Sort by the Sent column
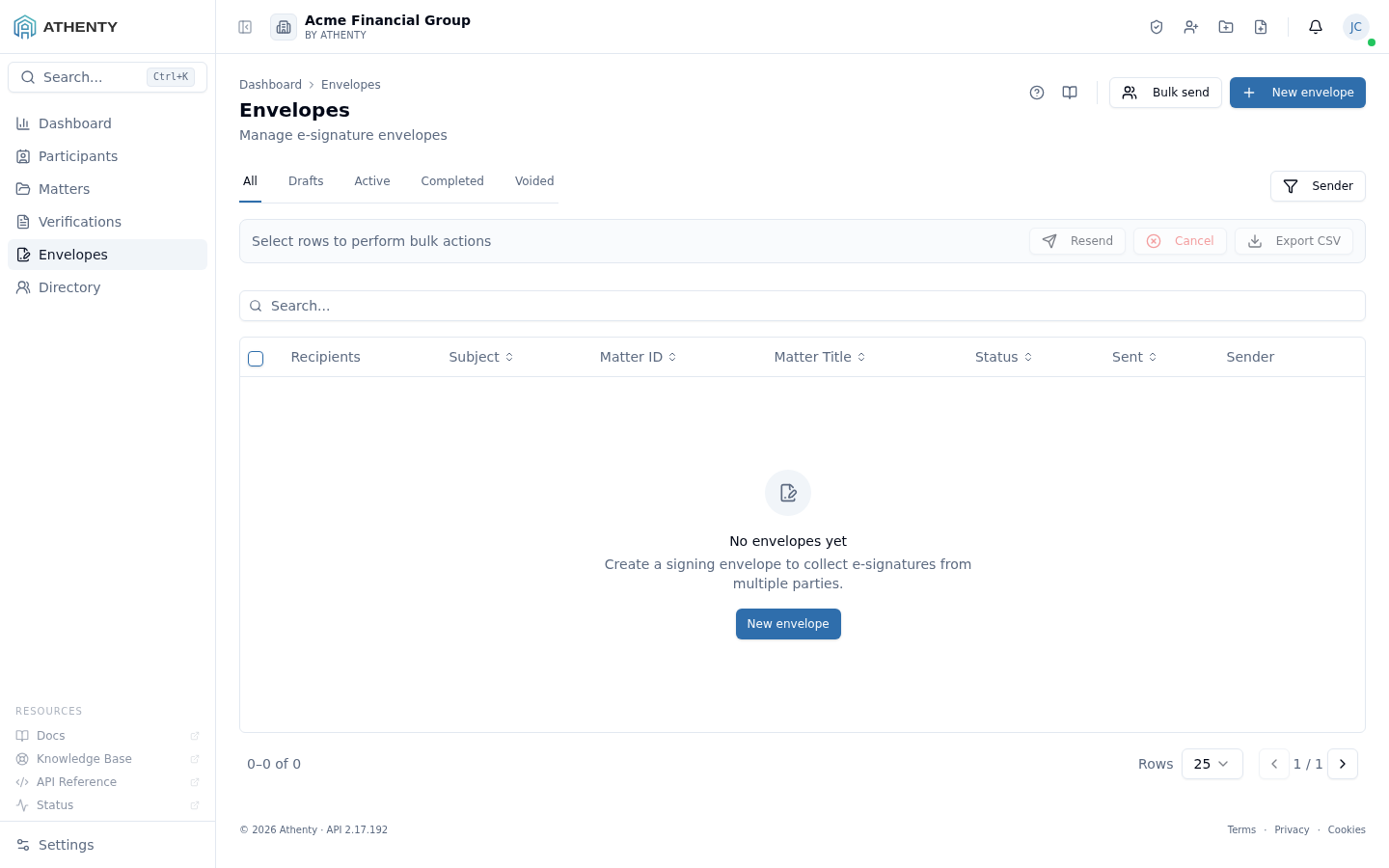The height and width of the screenshot is (868, 1389). pyautogui.click(x=1134, y=357)
